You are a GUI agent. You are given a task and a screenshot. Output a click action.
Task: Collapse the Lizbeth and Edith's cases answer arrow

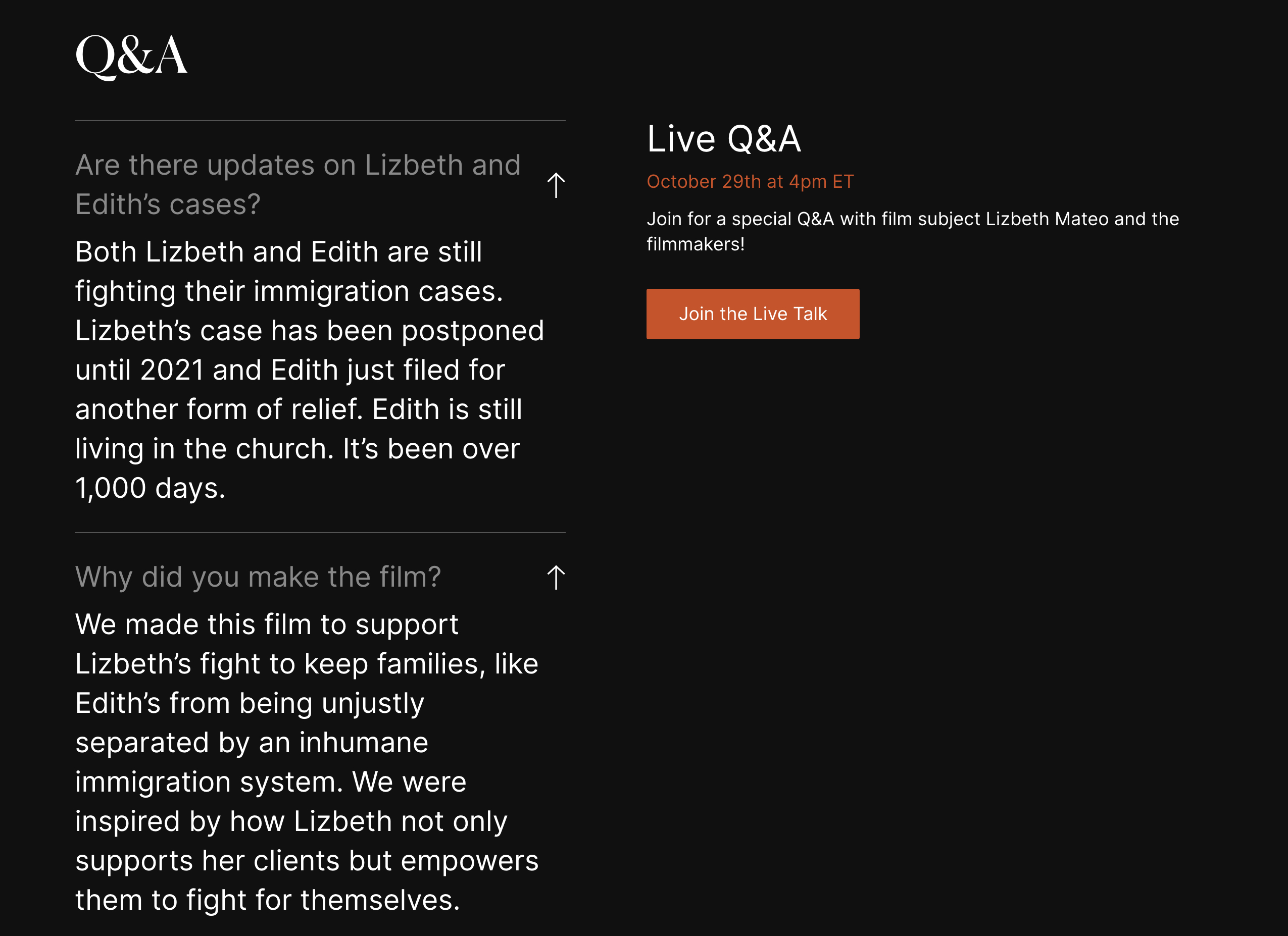tap(556, 185)
